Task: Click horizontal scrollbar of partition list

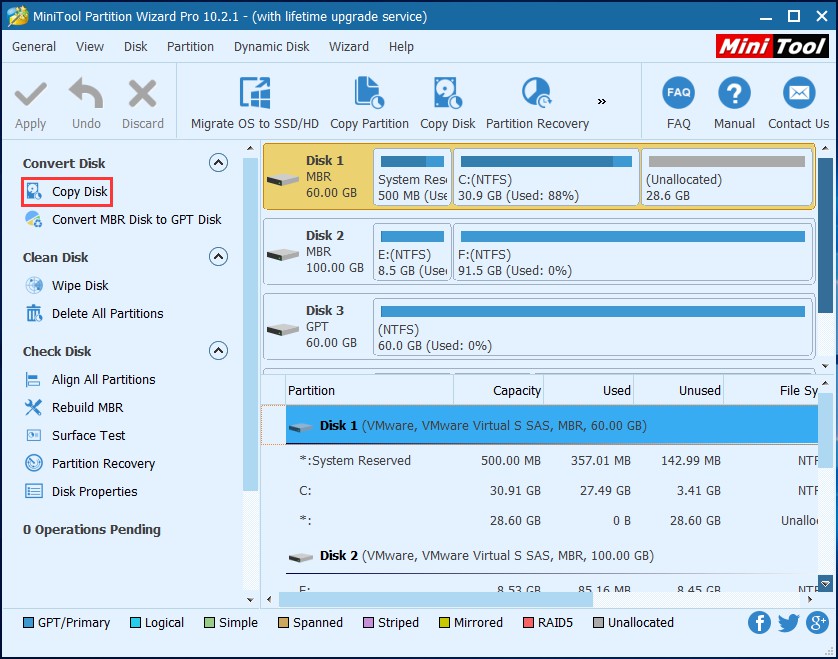Action: coord(436,600)
